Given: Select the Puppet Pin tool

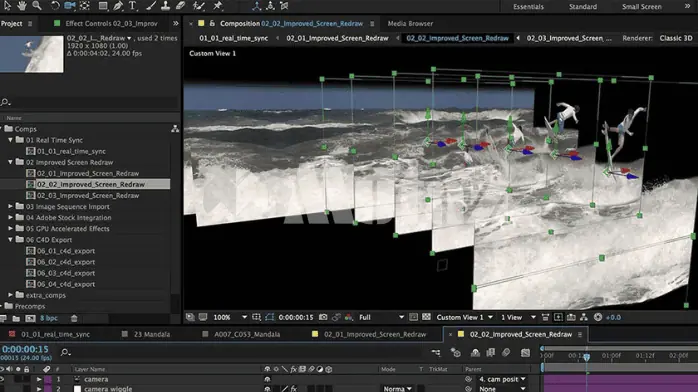Looking at the screenshot, I should (x=217, y=6).
